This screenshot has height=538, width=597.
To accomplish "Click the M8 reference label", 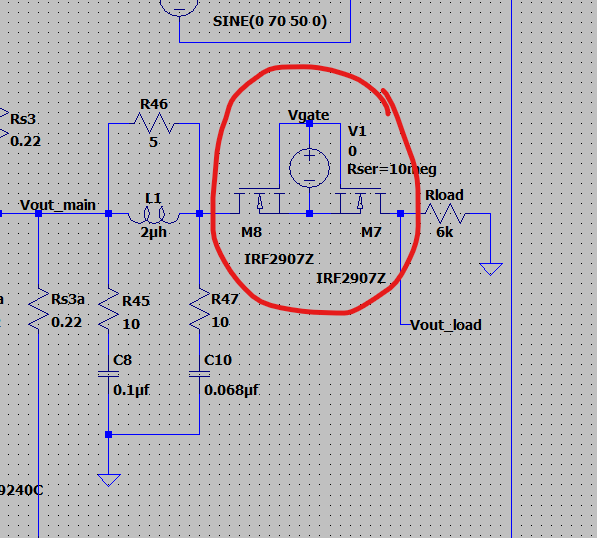I will pyautogui.click(x=251, y=232).
